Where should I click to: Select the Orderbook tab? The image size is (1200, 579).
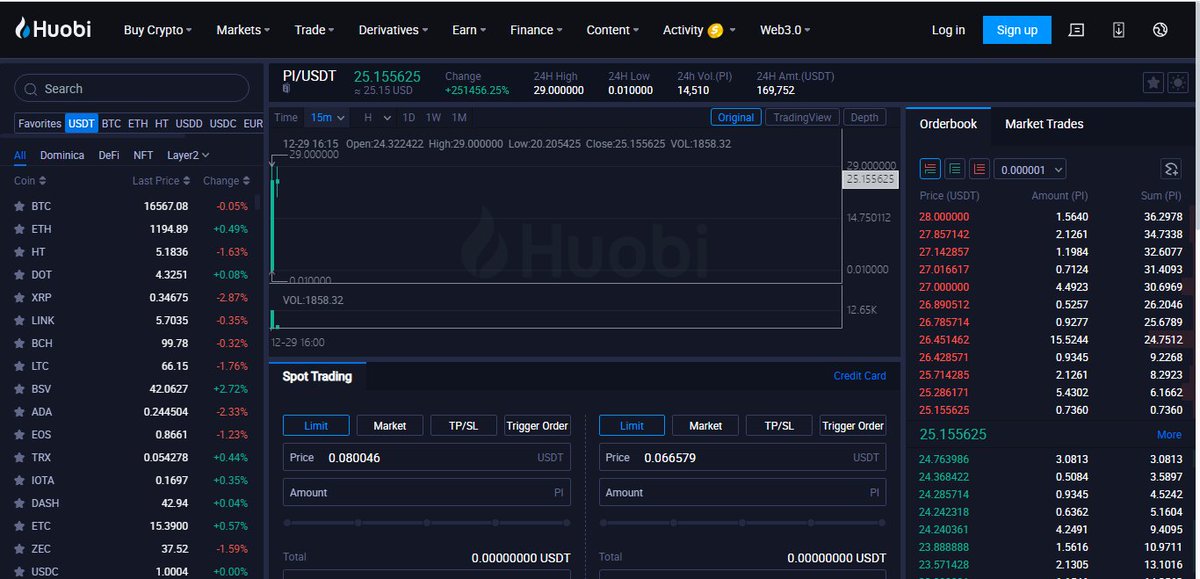point(948,124)
